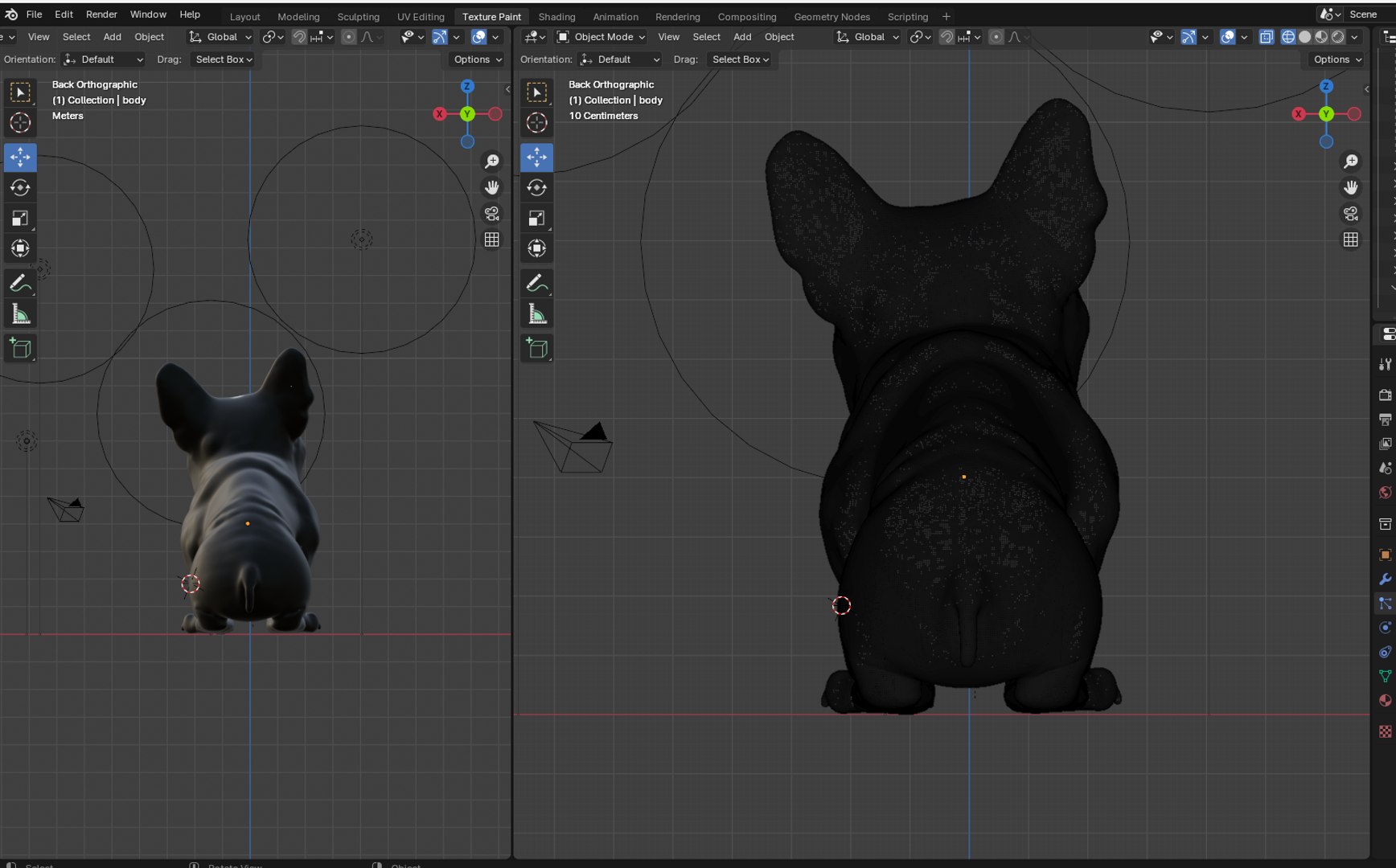Switch to Solid shading in right viewport
The width and height of the screenshot is (1396, 868).
click(1304, 37)
